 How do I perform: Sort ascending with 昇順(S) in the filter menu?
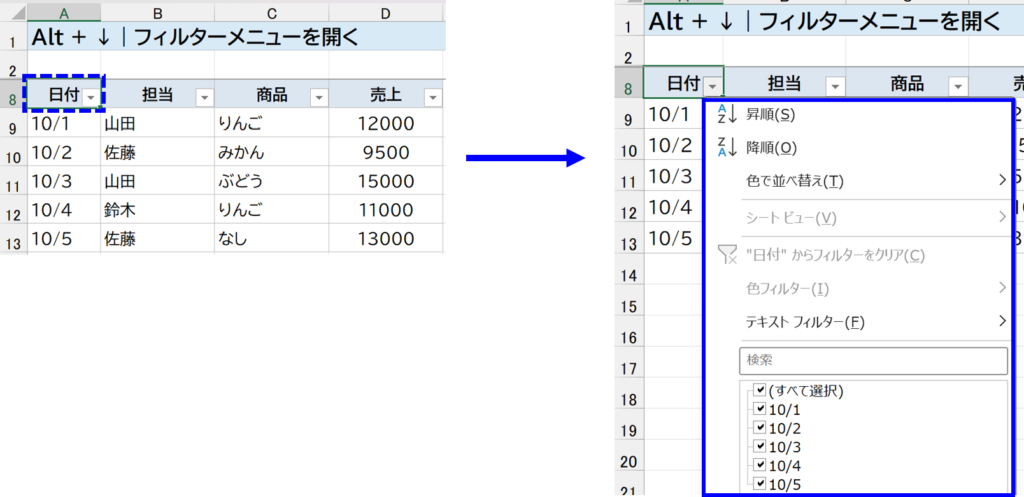tap(858, 114)
